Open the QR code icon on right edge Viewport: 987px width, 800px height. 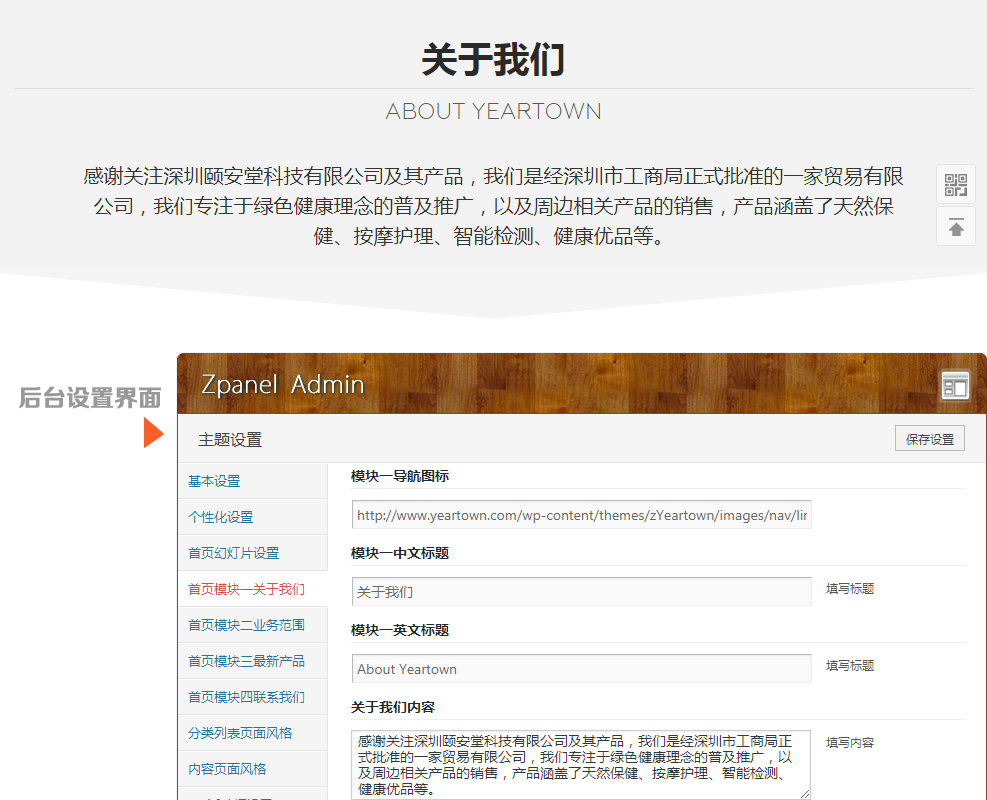956,184
